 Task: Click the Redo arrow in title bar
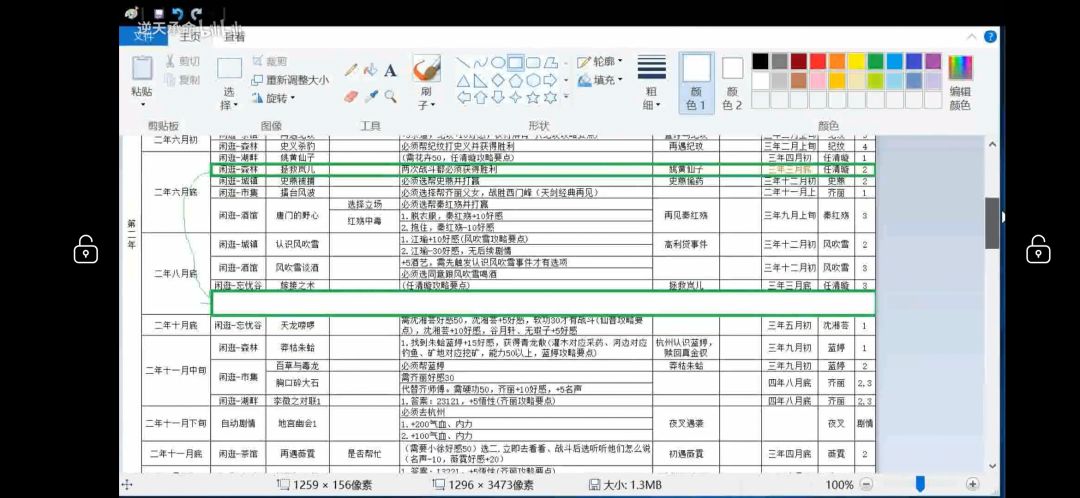pos(197,13)
